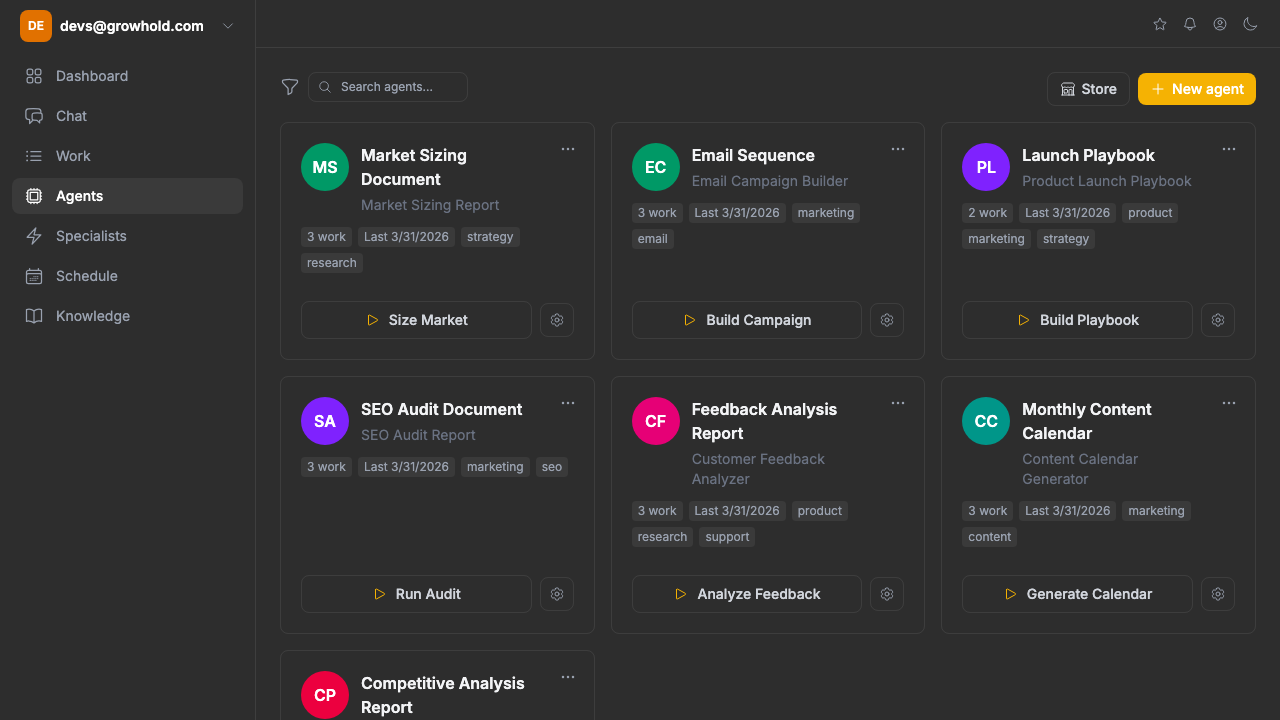Viewport: 1280px width, 720px height.
Task: Go to Specialists in the sidebar
Action: tap(91, 236)
